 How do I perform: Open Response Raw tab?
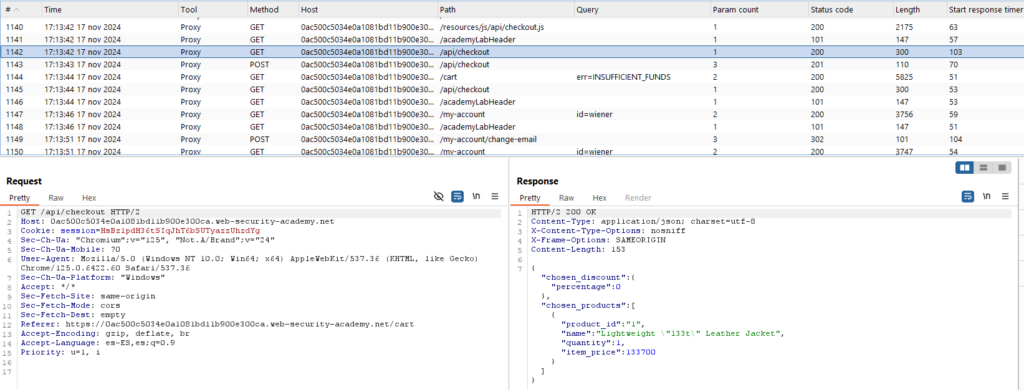coord(566,198)
